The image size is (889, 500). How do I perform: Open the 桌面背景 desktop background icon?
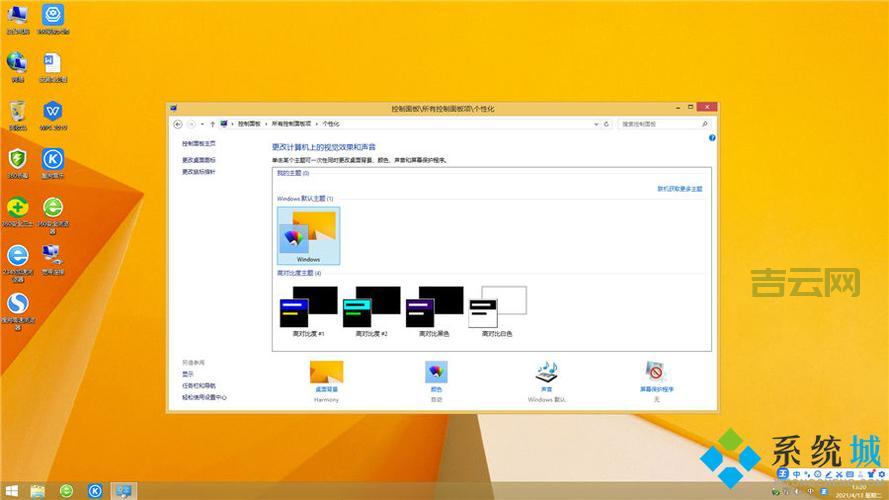pyautogui.click(x=326, y=374)
